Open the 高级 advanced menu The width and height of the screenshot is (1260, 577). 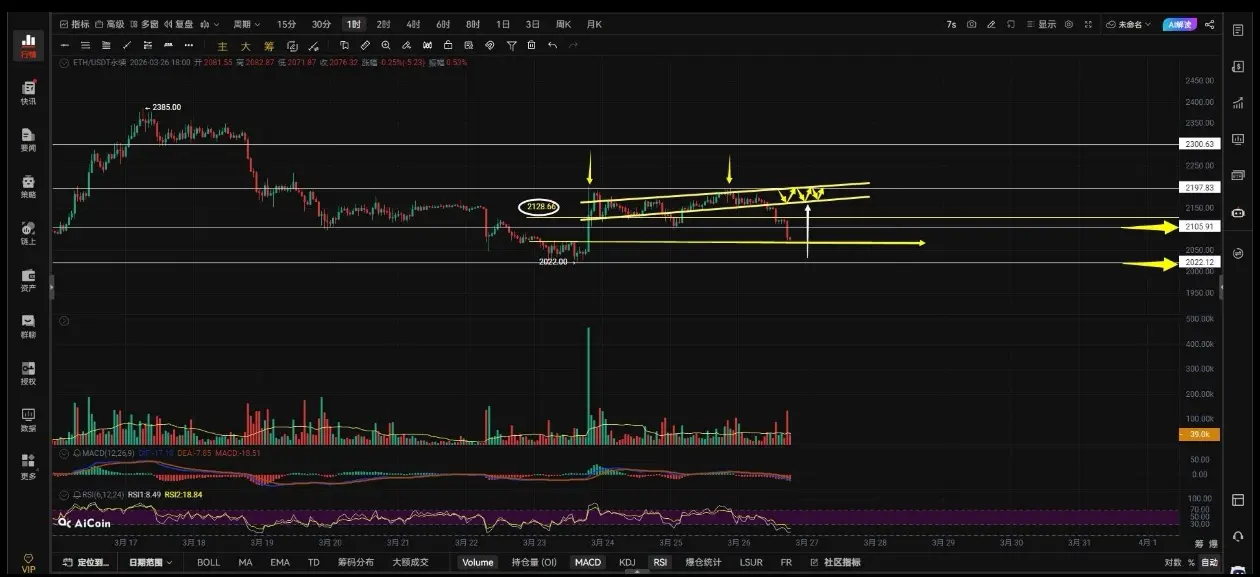pos(109,24)
